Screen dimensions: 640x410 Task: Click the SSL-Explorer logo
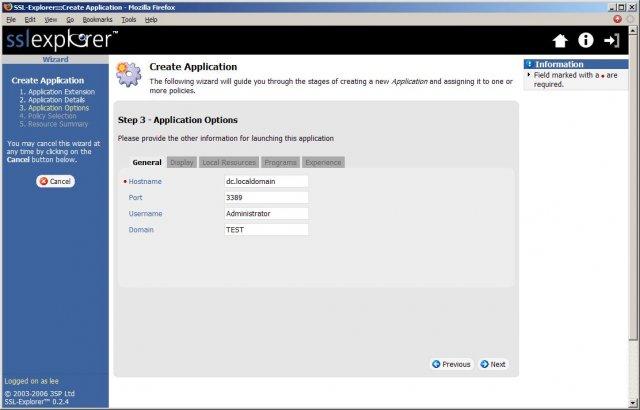pos(60,41)
